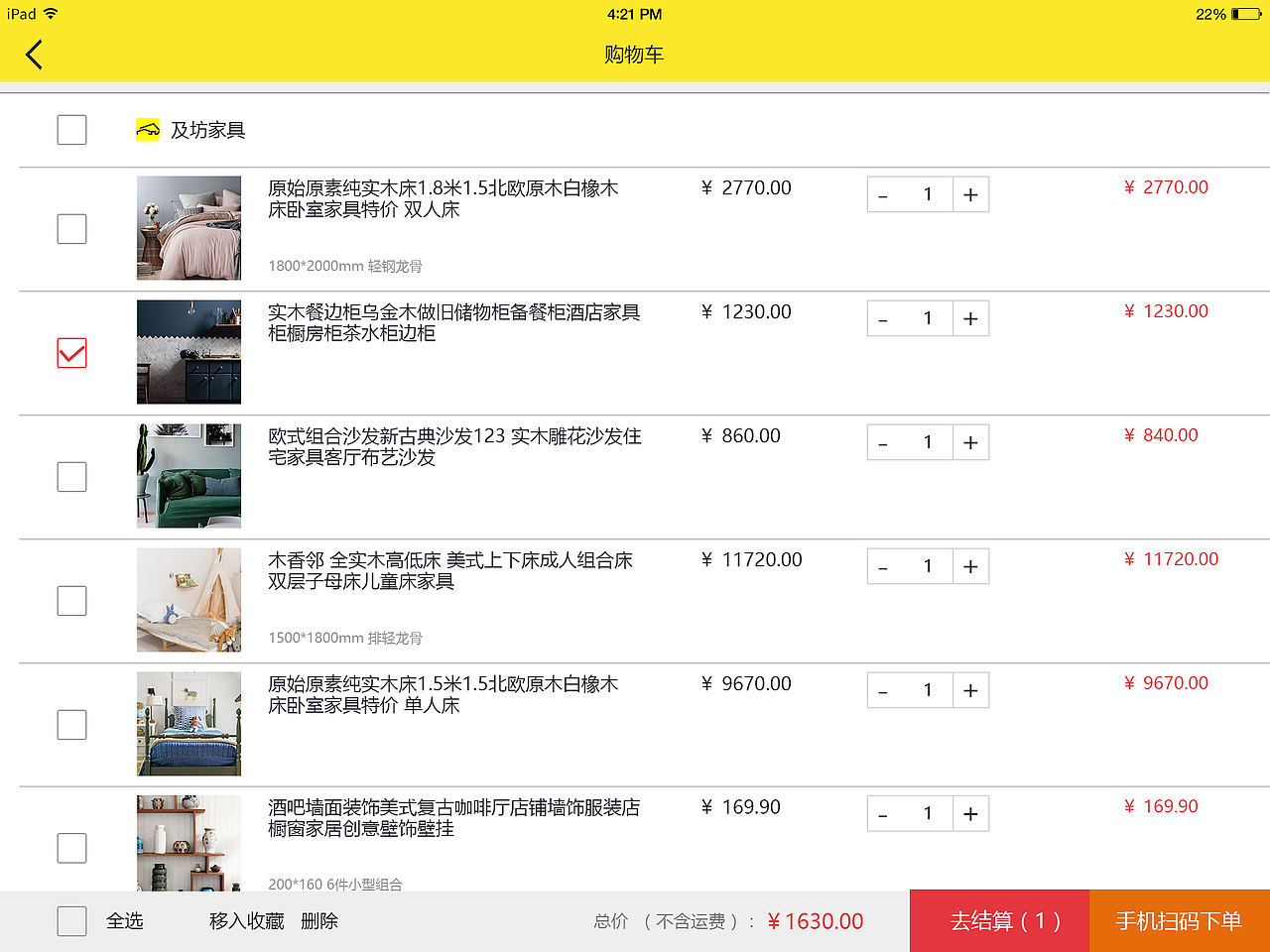Click the 购物车 page title
This screenshot has height=952, width=1270.
coord(634,55)
